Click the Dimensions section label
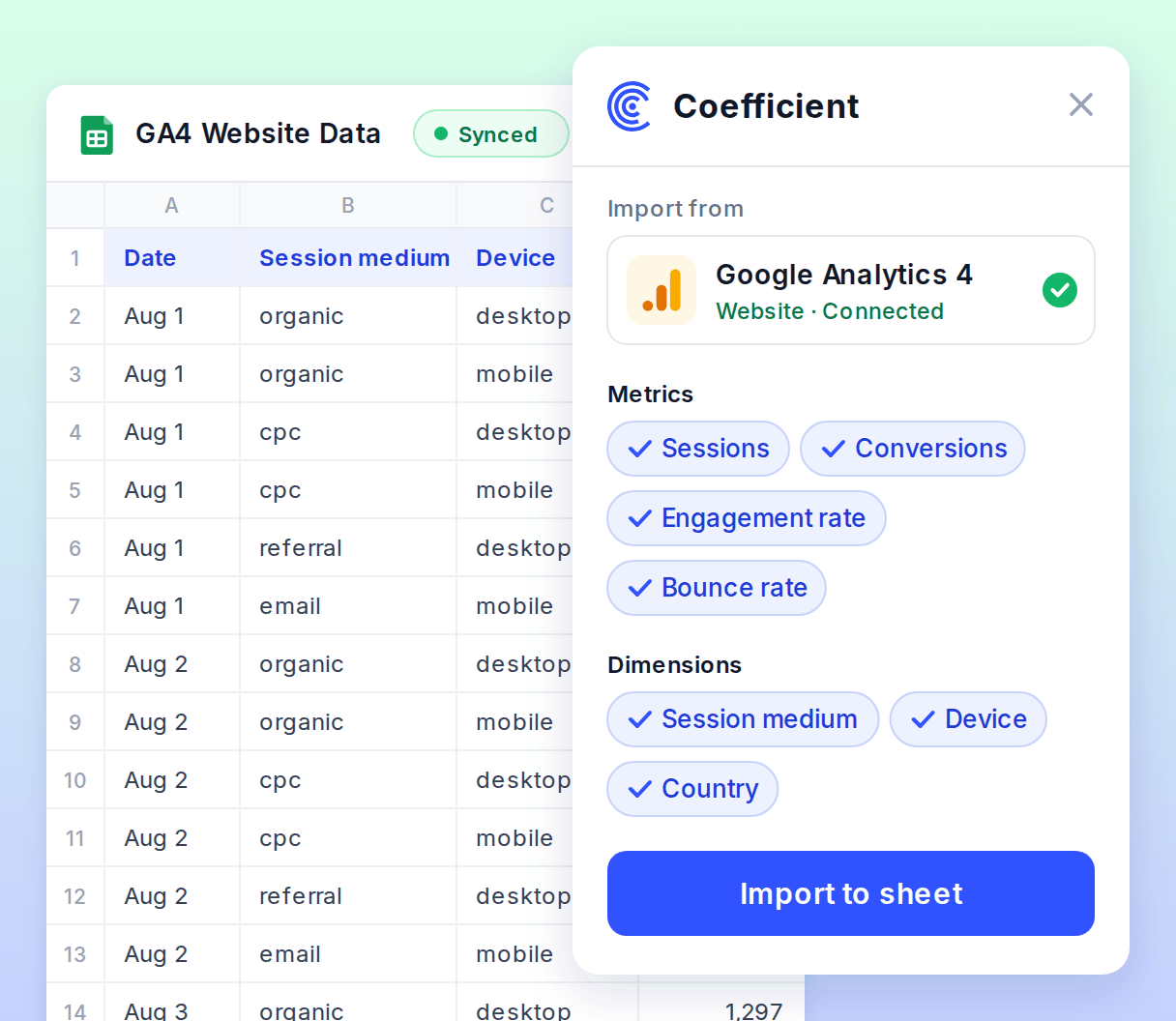Screen dimensions: 1176x1021 [x=674, y=665]
